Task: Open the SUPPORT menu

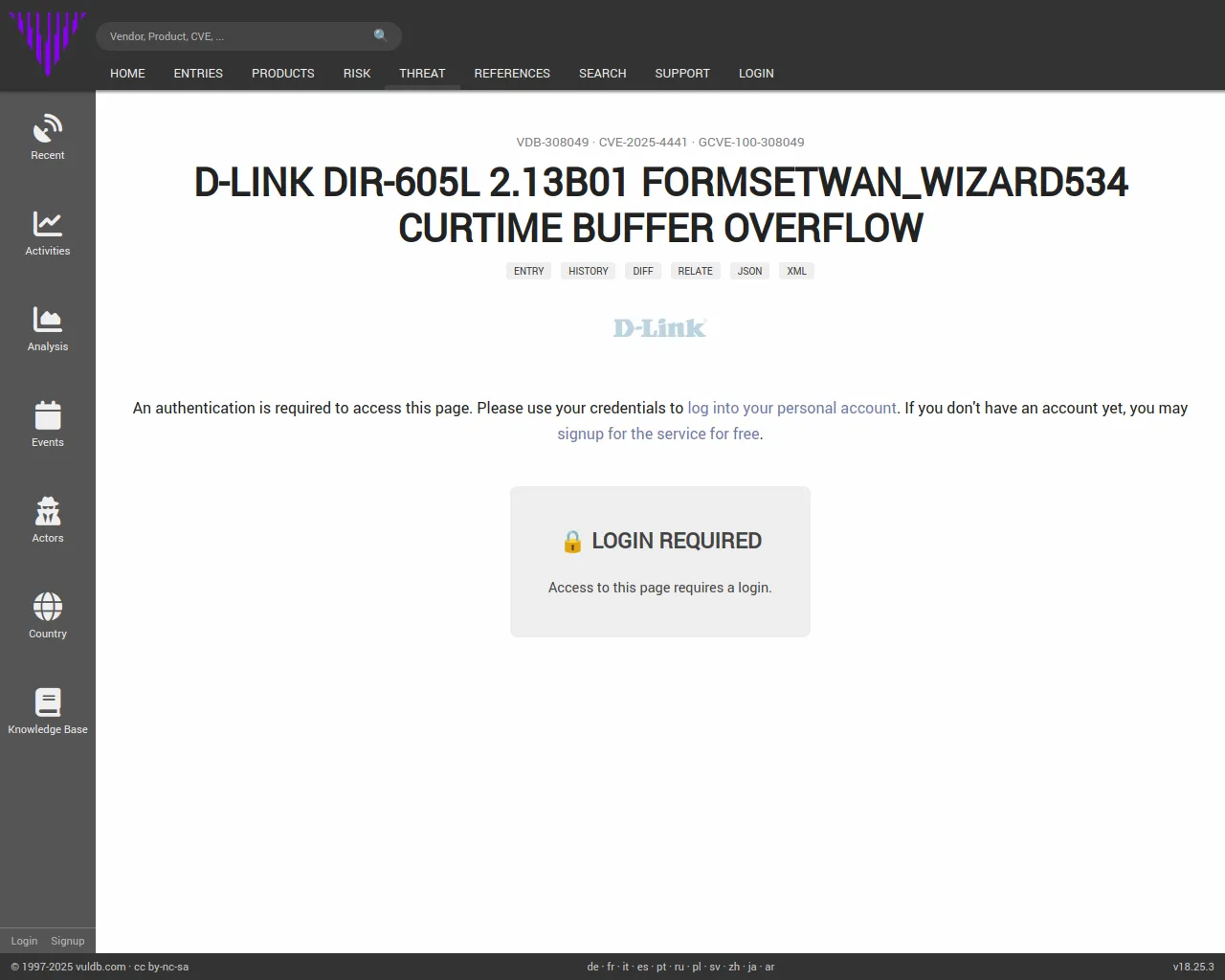Action: tap(682, 74)
